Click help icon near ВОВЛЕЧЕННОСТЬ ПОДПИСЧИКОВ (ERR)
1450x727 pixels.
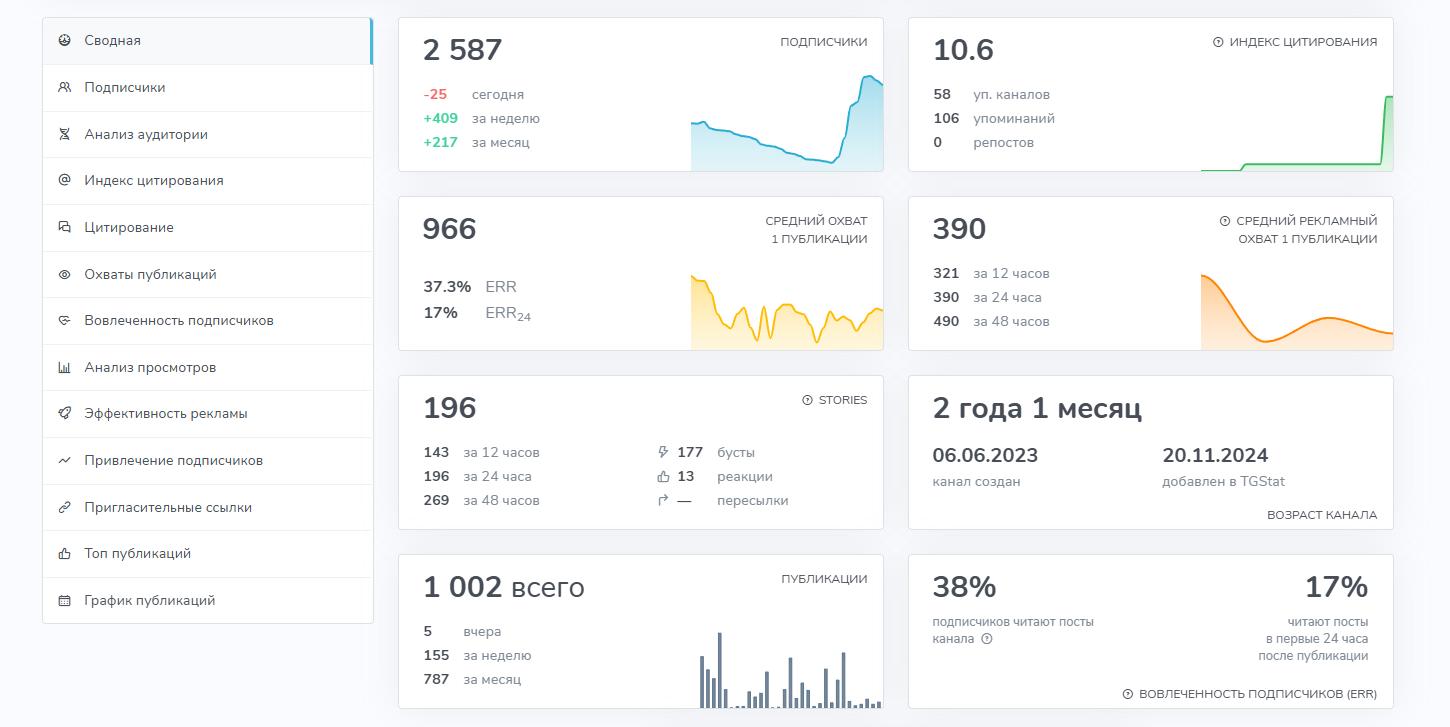[1128, 694]
